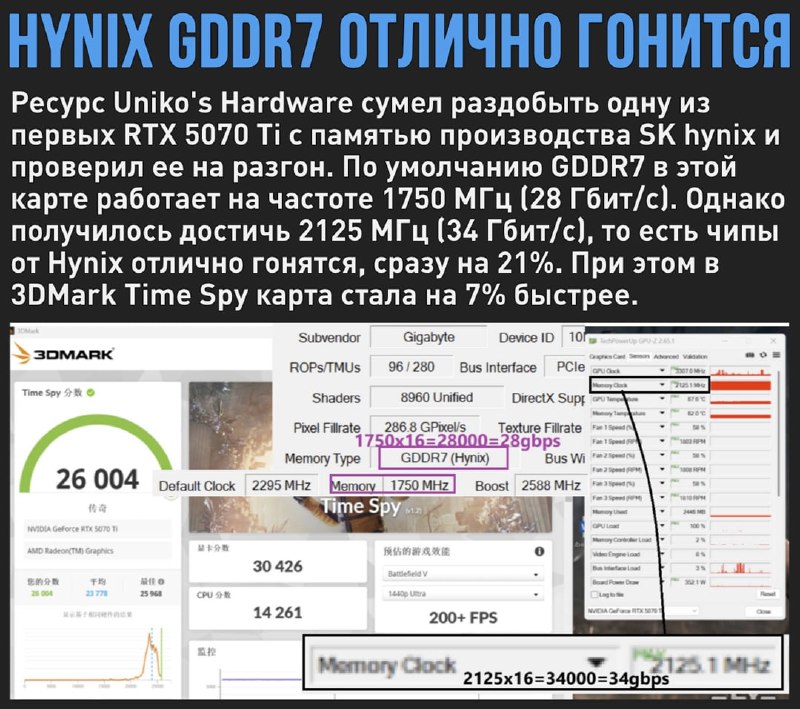Viewport: 800px width, 709px height.
Task: Click the GPU Clock sensor graph
Action: [740, 371]
